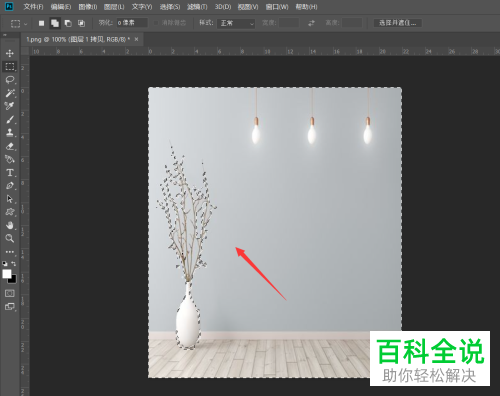Select the Clone Stamp tool
The width and height of the screenshot is (500, 396).
(x=10, y=133)
